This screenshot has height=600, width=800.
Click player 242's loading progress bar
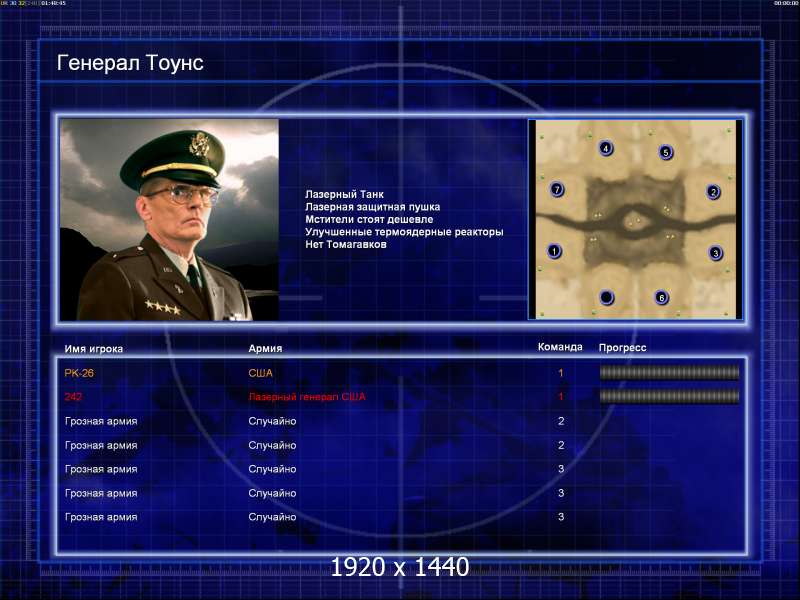click(669, 396)
